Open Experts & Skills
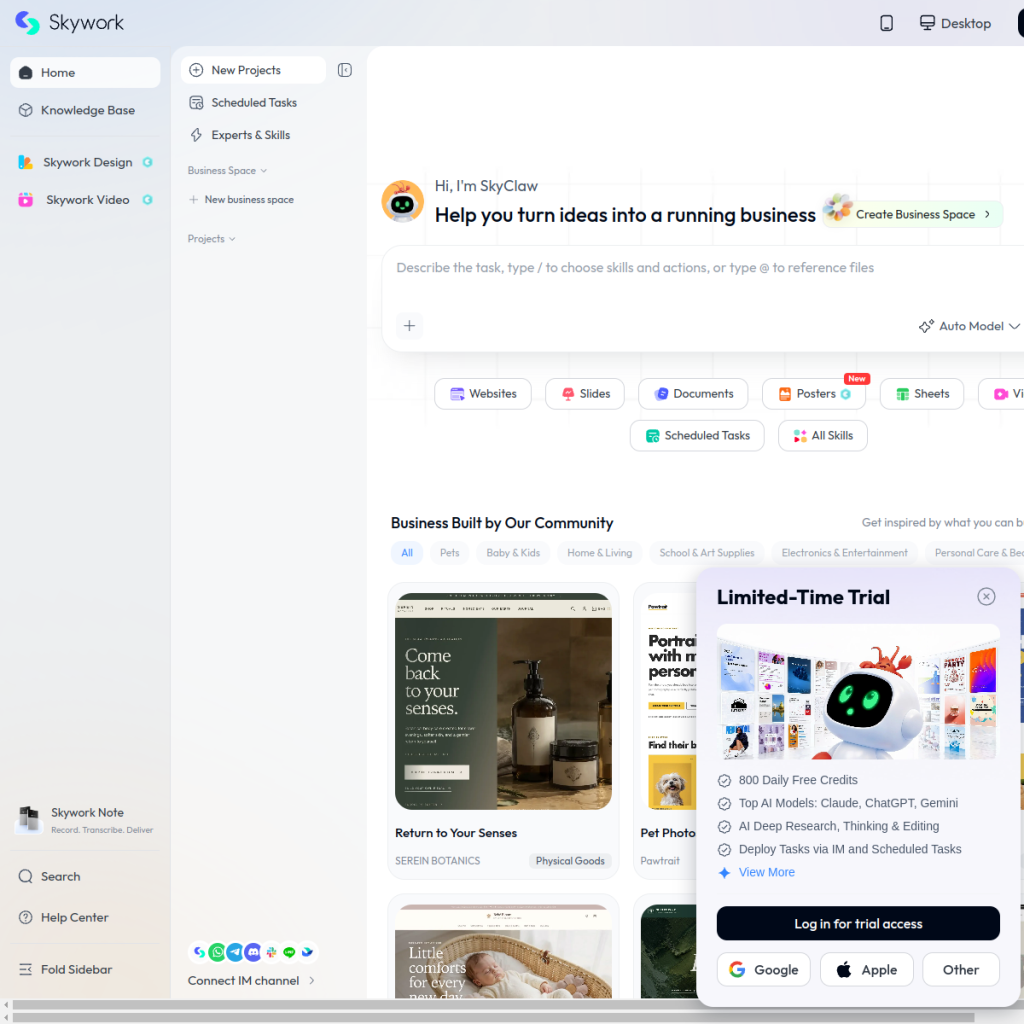 pyautogui.click(x=253, y=135)
